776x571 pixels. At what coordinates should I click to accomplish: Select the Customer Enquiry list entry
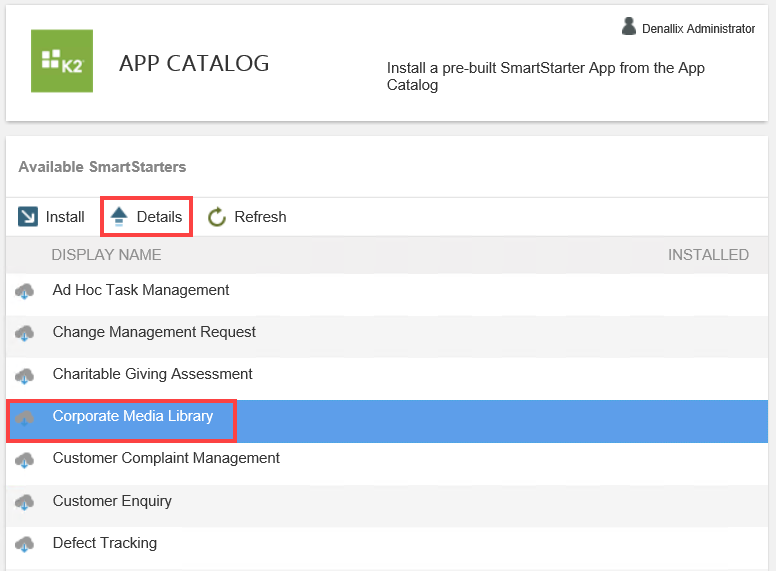(x=112, y=501)
